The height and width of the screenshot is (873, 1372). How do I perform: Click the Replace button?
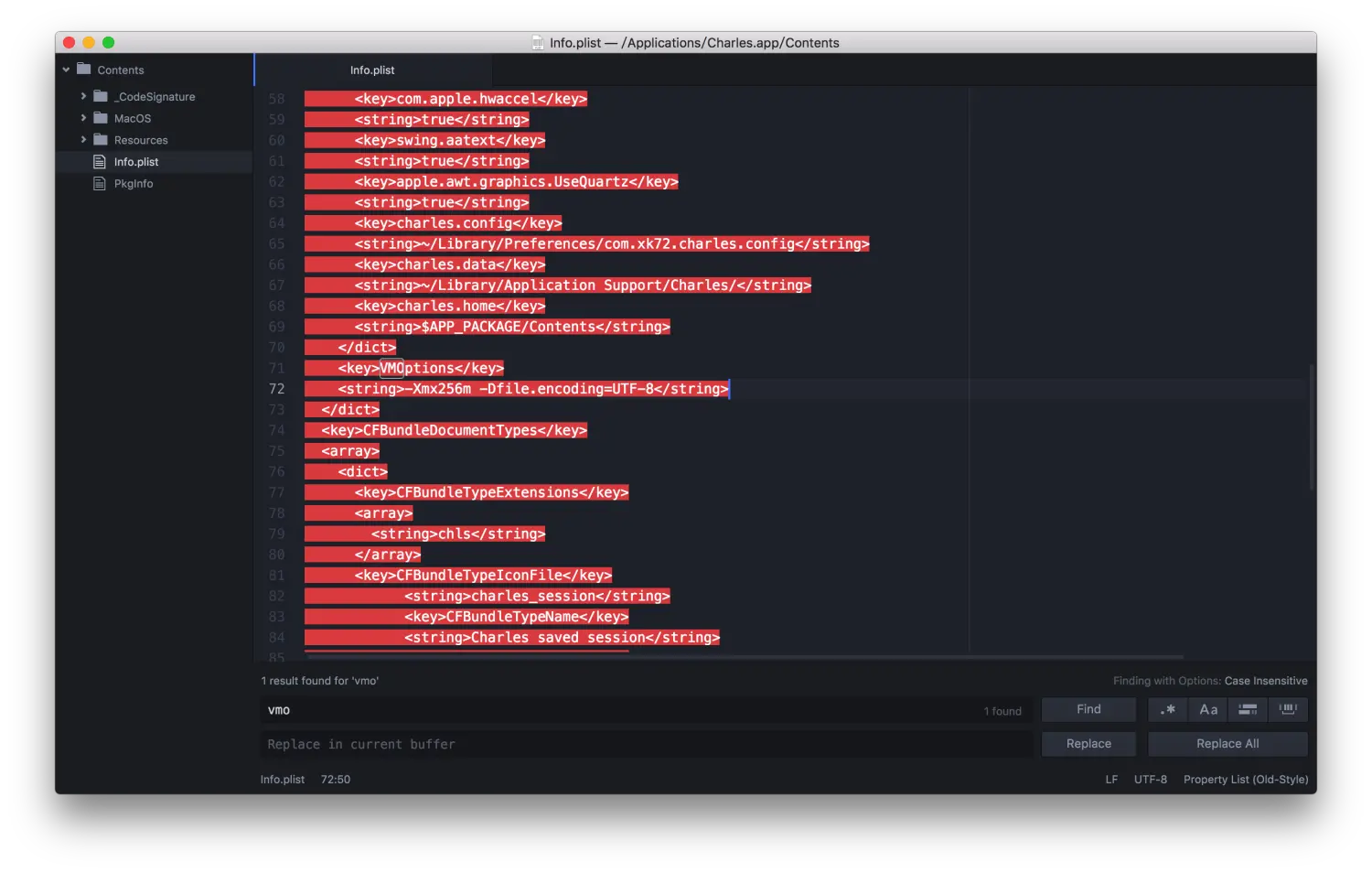[1088, 744]
